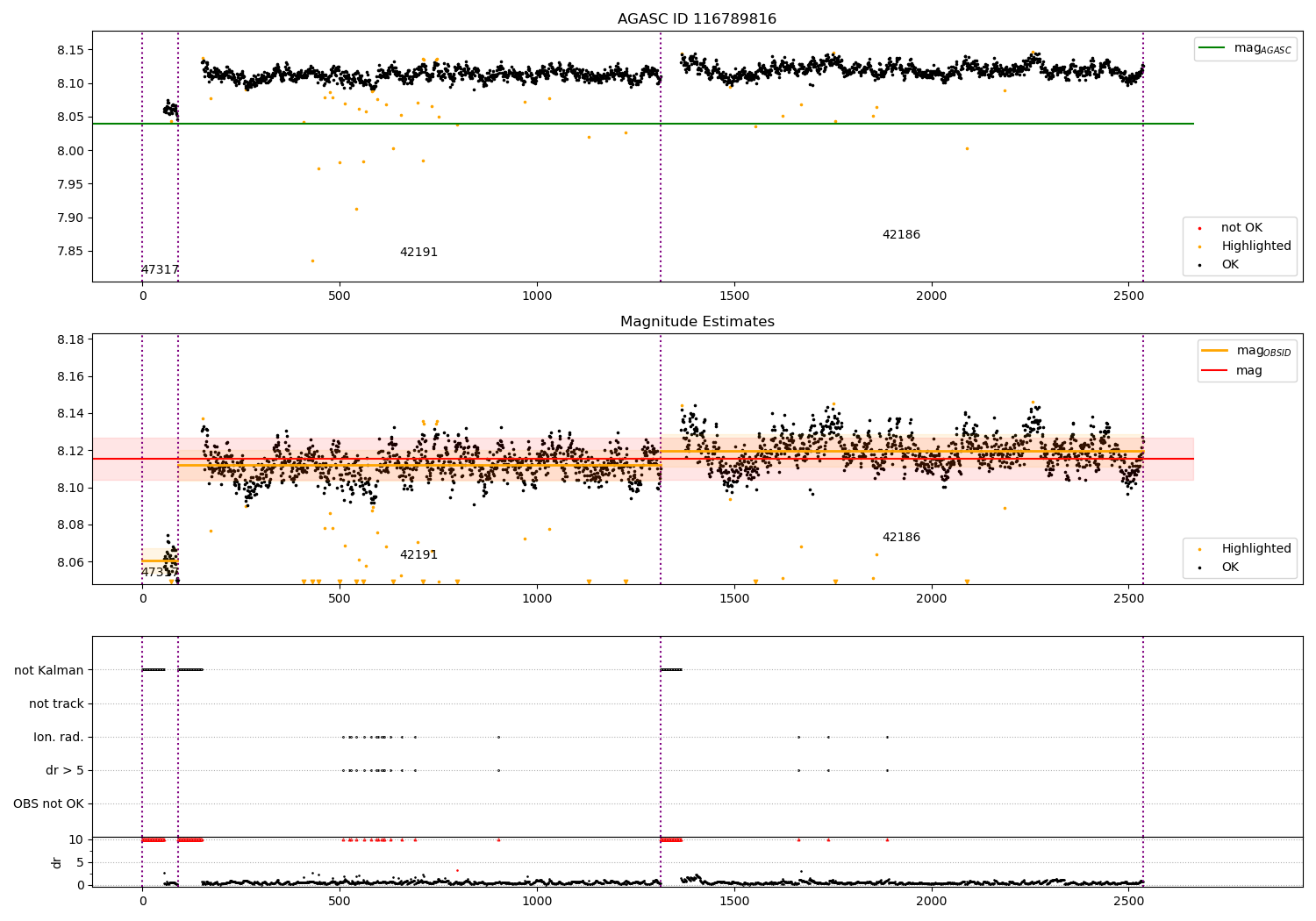Click the "dr > 5" axis label

(x=65, y=771)
